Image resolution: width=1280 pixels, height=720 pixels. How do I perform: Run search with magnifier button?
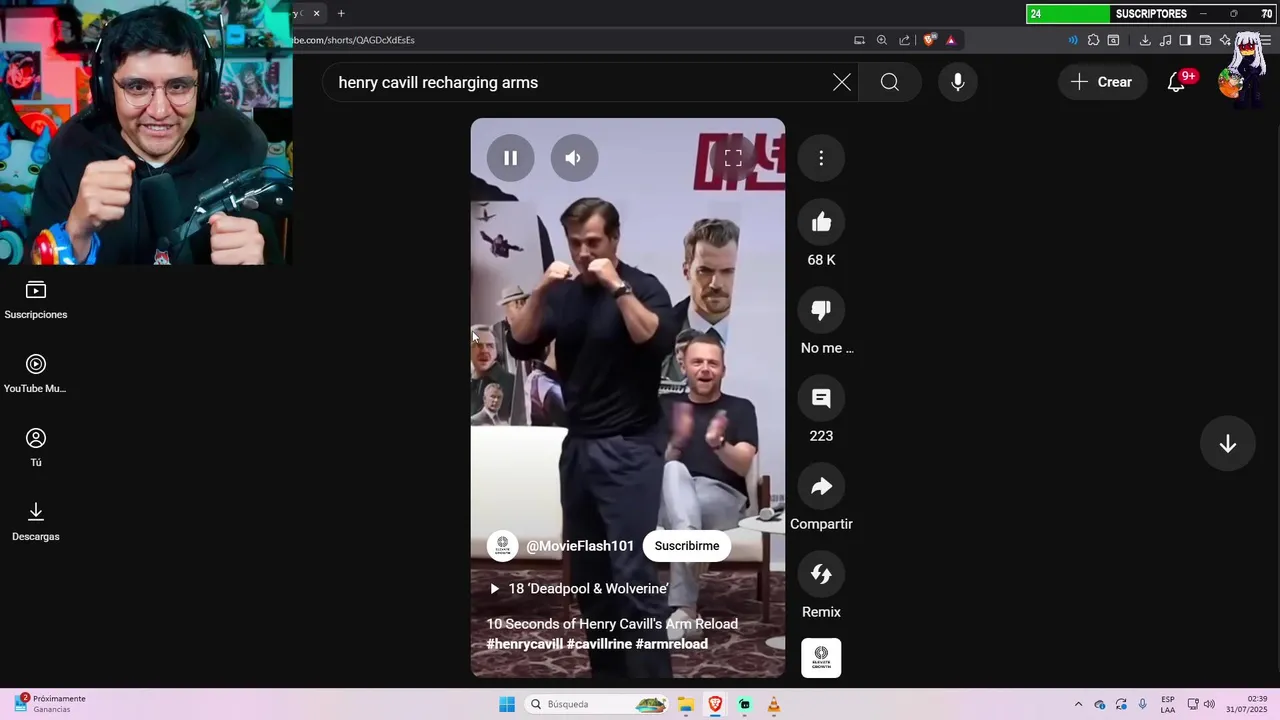(890, 82)
